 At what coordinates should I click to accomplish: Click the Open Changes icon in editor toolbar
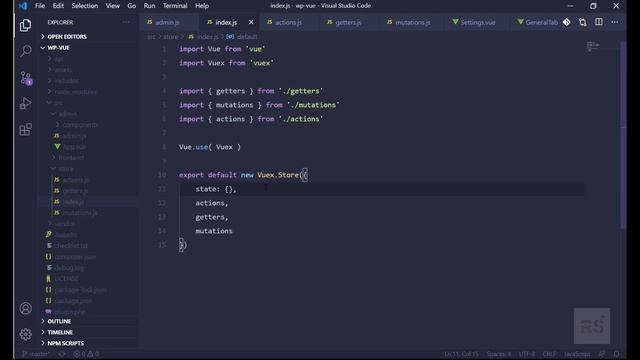582,22
